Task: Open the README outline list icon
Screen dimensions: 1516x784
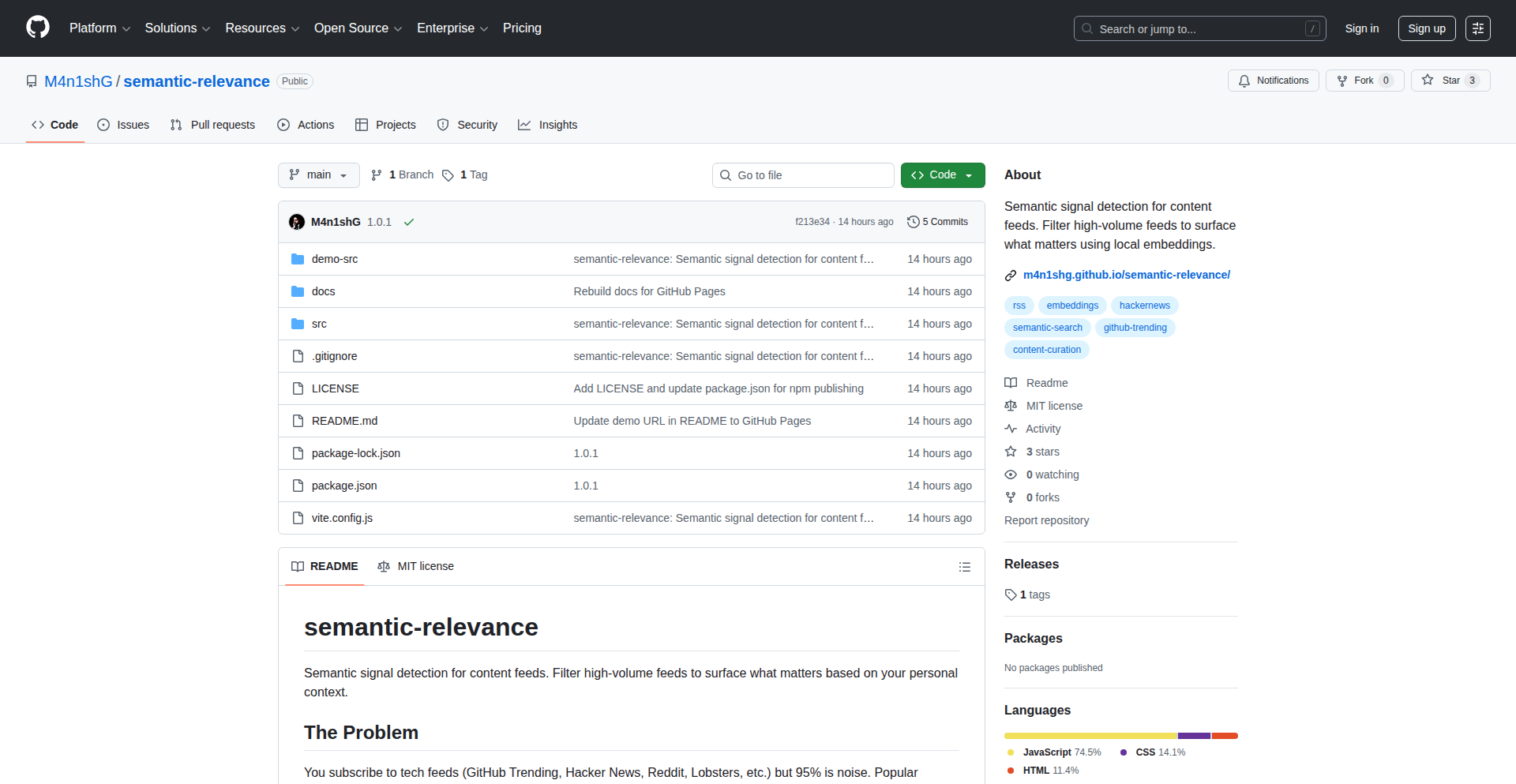Action: (x=964, y=567)
